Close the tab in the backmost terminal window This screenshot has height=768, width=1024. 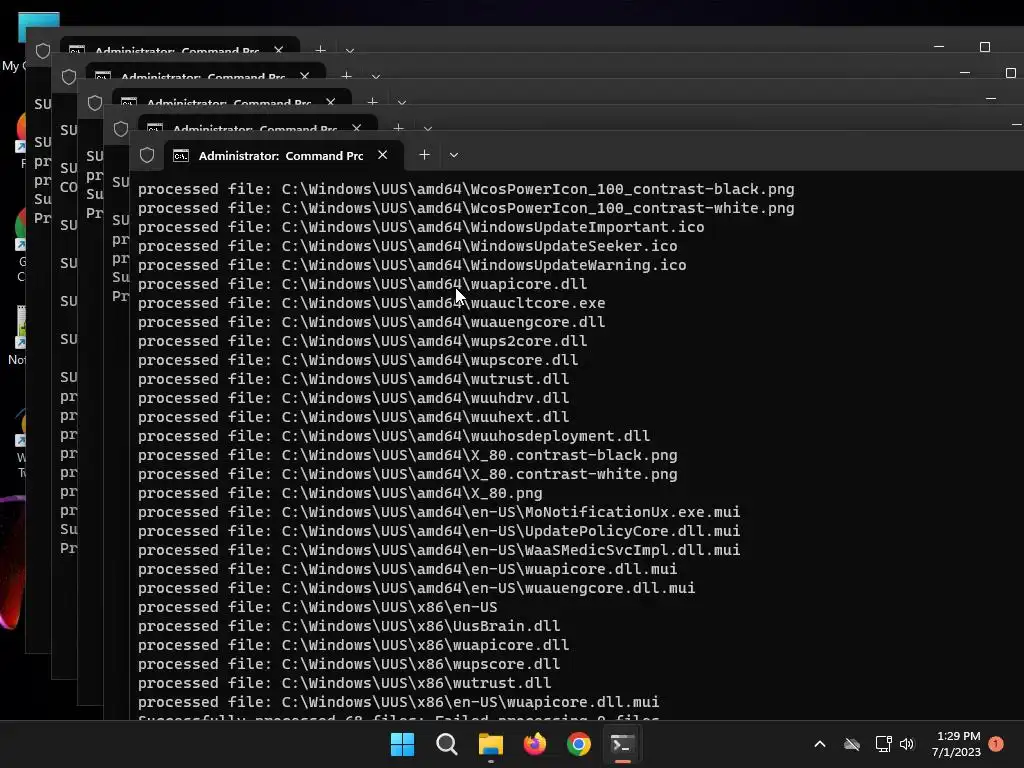click(x=279, y=50)
